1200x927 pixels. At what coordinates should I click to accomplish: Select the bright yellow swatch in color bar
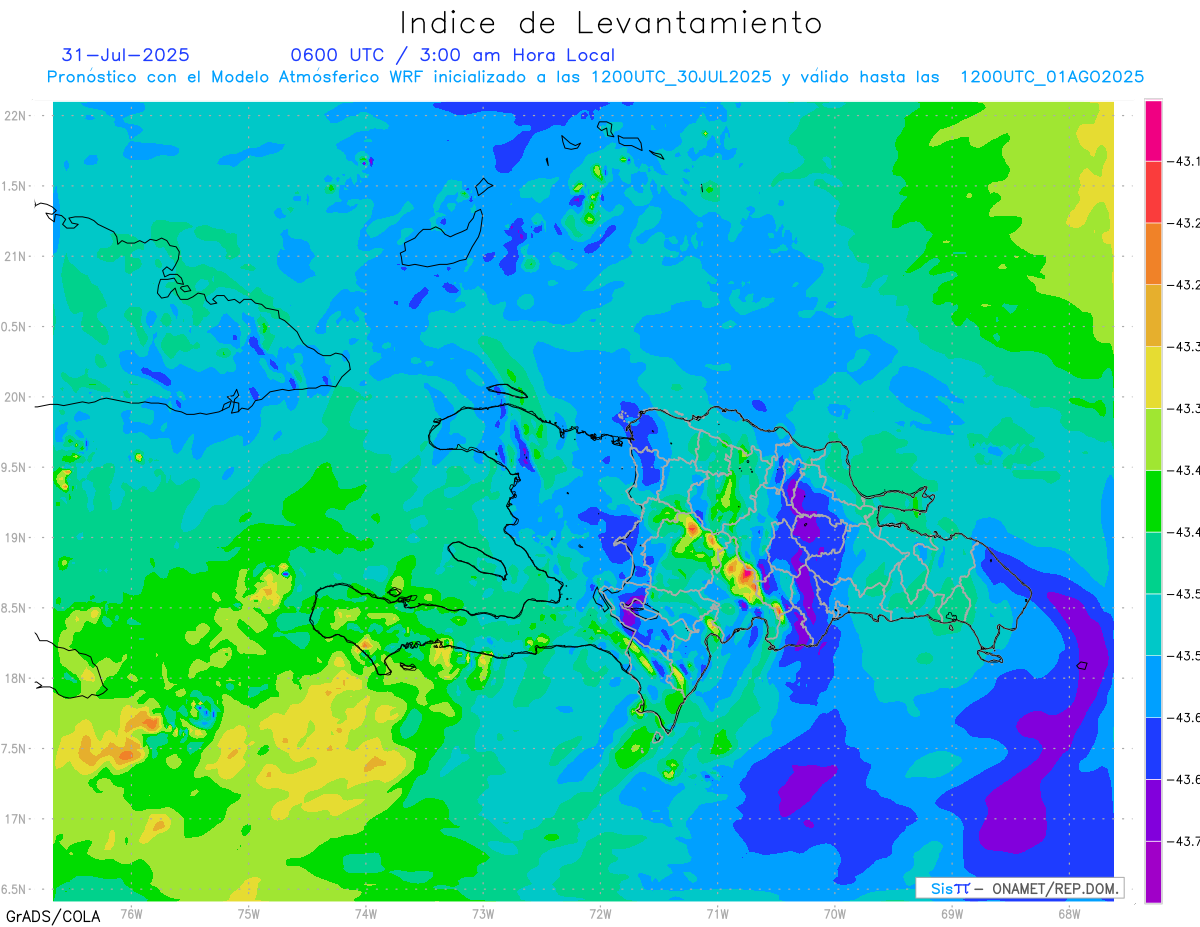tap(1153, 378)
